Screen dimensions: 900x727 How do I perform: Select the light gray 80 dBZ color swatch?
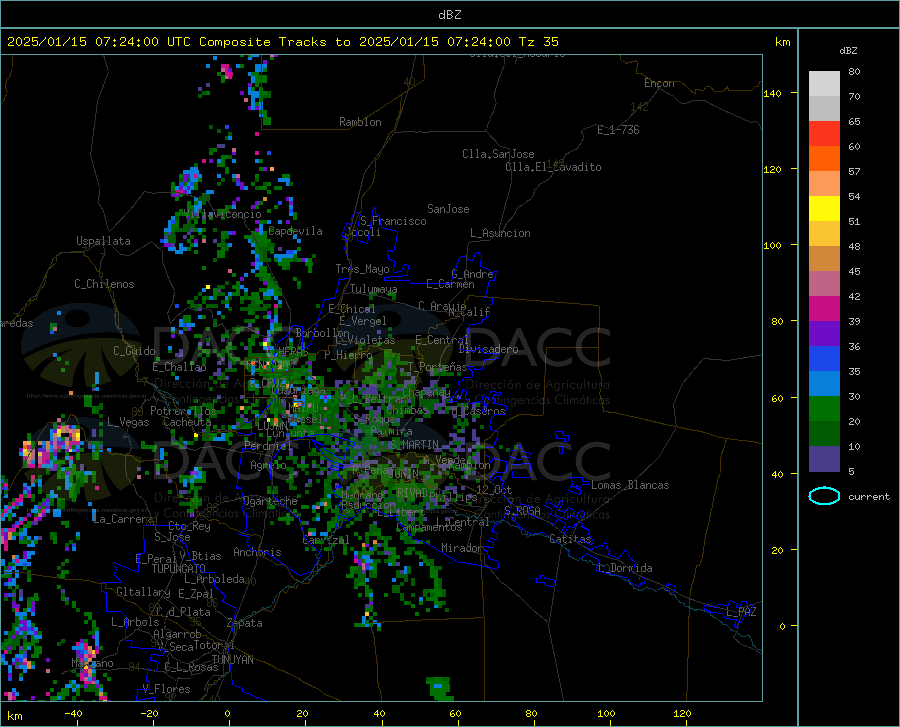coord(824,83)
